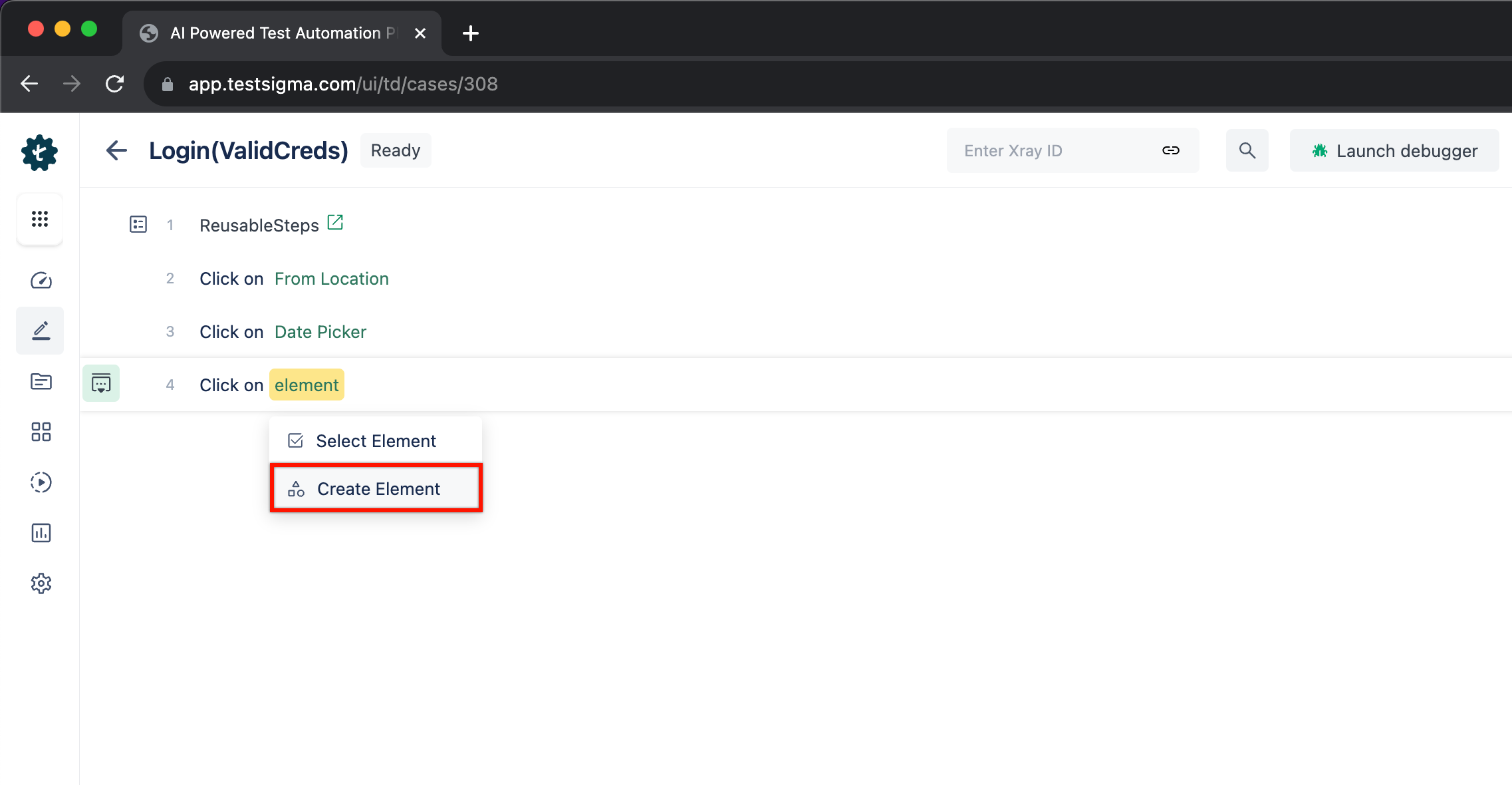This screenshot has height=785, width=1512.
Task: Click the ReusableSteps external link icon
Action: pos(335,222)
